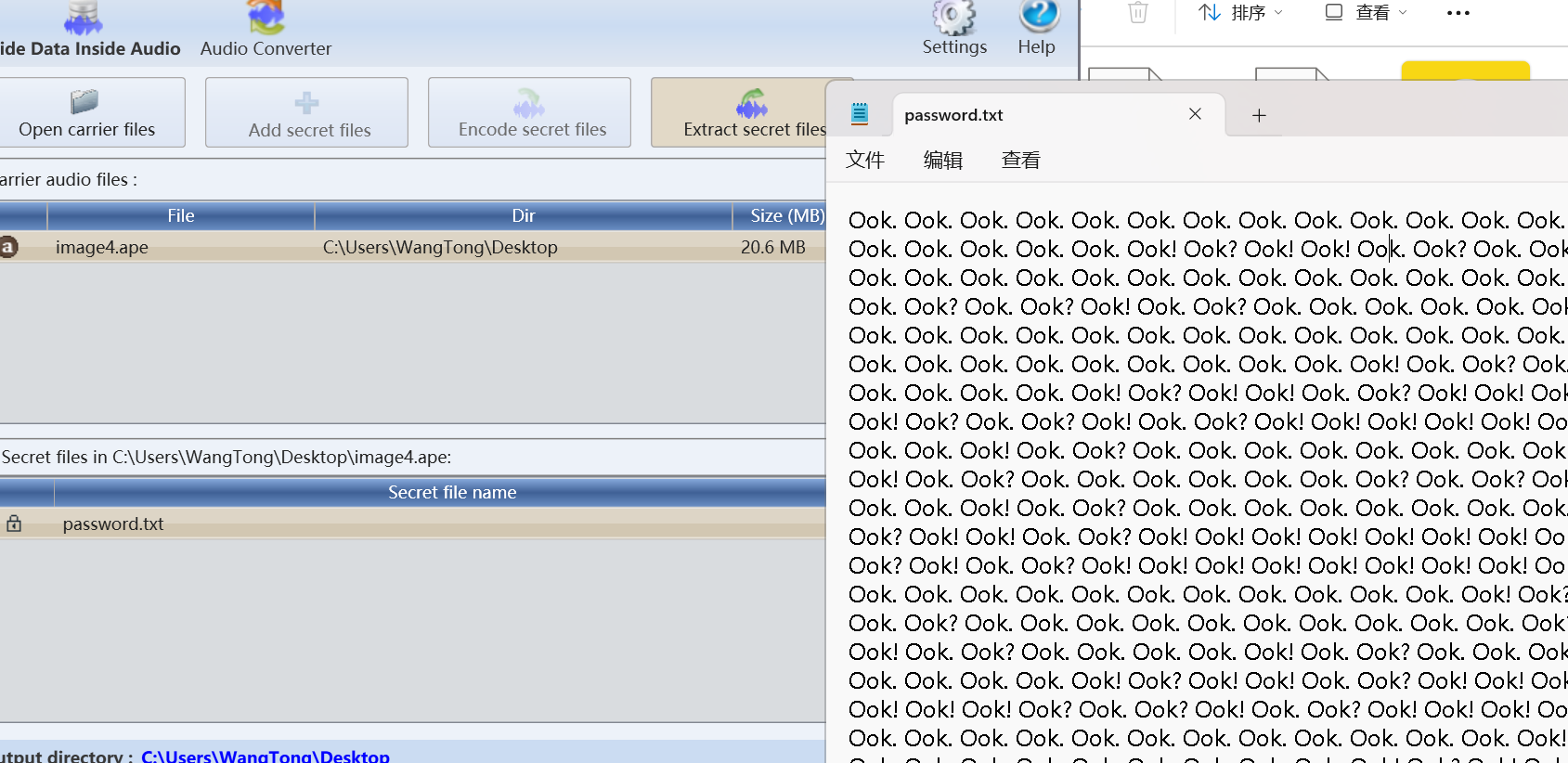Click the File column header
Viewport: 1568px width, 763px height.
click(x=181, y=215)
